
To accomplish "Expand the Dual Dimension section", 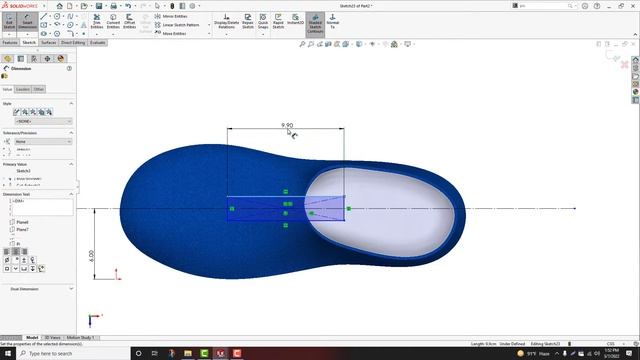I will 71,289.
